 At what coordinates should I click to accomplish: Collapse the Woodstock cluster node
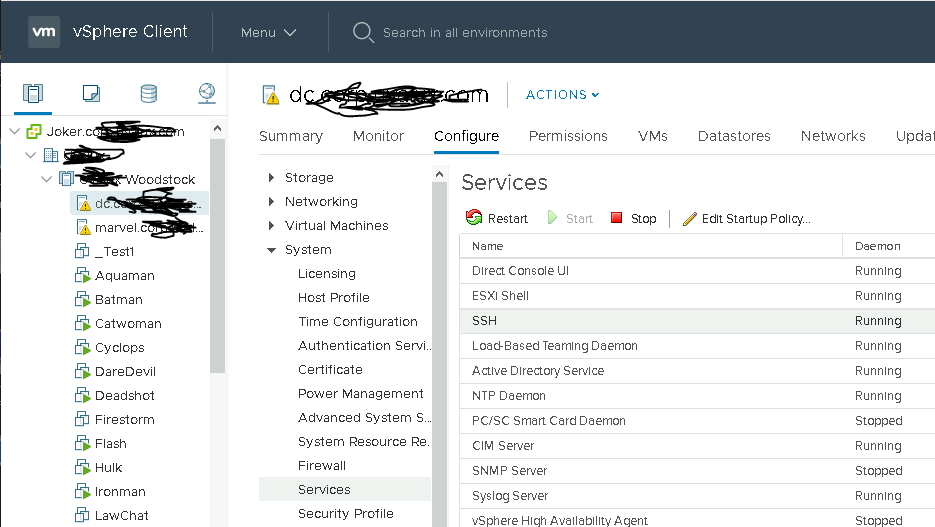[x=46, y=179]
